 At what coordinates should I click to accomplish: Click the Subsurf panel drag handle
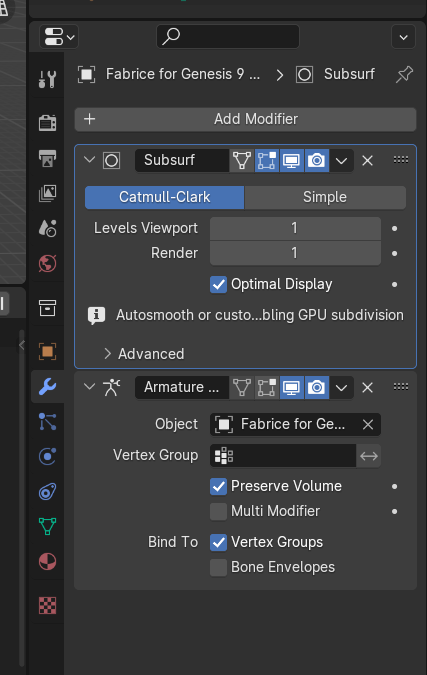tap(401, 160)
